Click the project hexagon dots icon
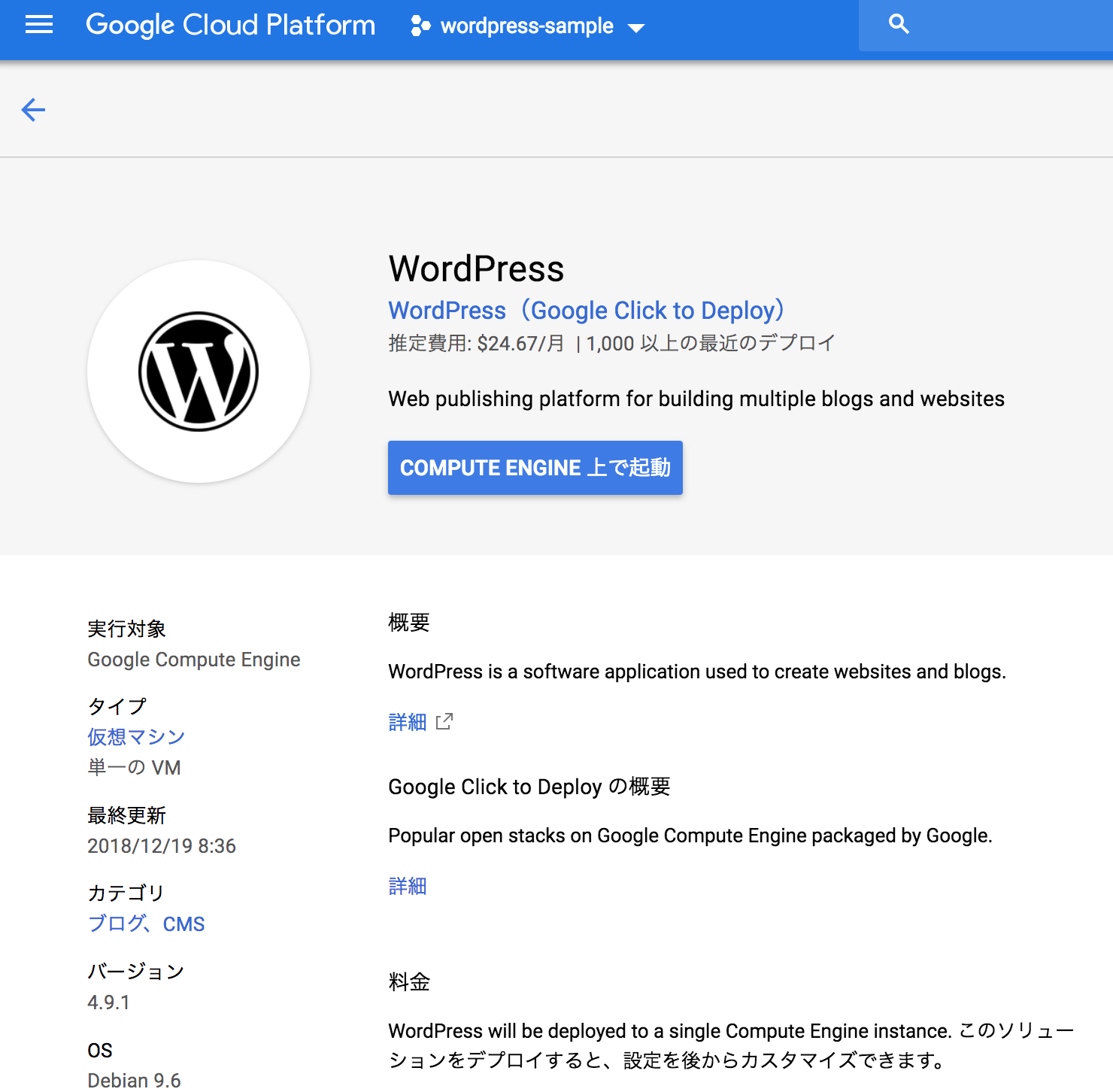 pyautogui.click(x=420, y=26)
